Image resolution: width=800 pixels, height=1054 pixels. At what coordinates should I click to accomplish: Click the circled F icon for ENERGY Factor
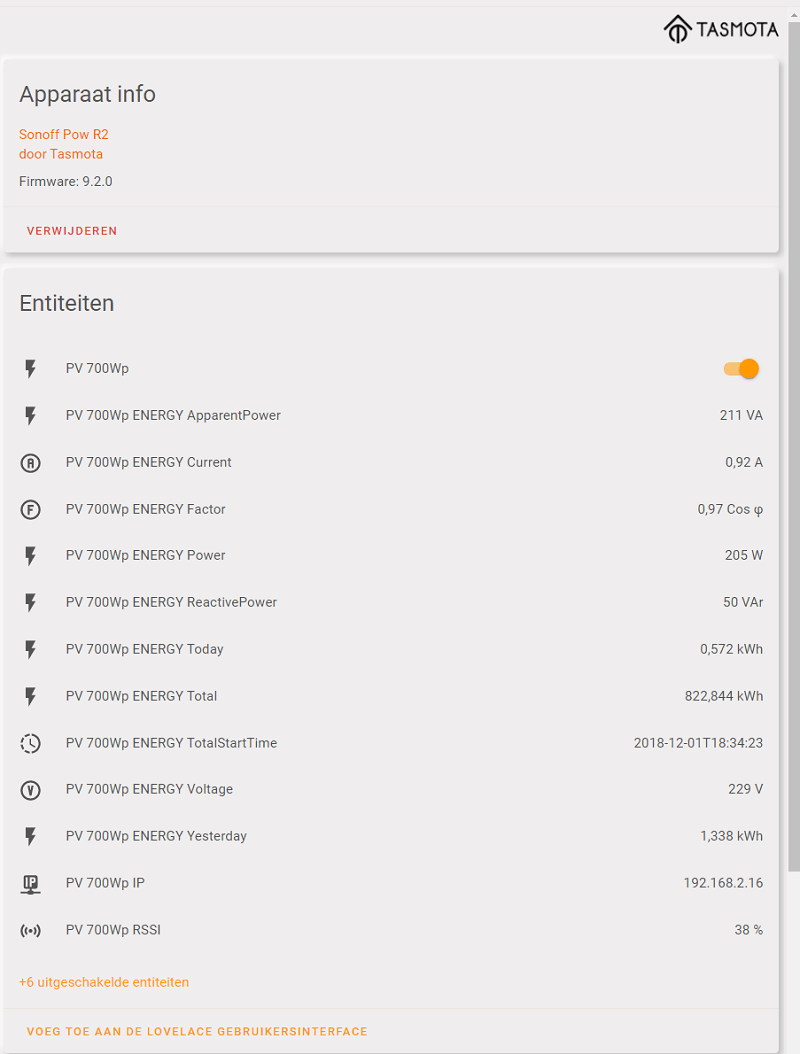point(30,510)
